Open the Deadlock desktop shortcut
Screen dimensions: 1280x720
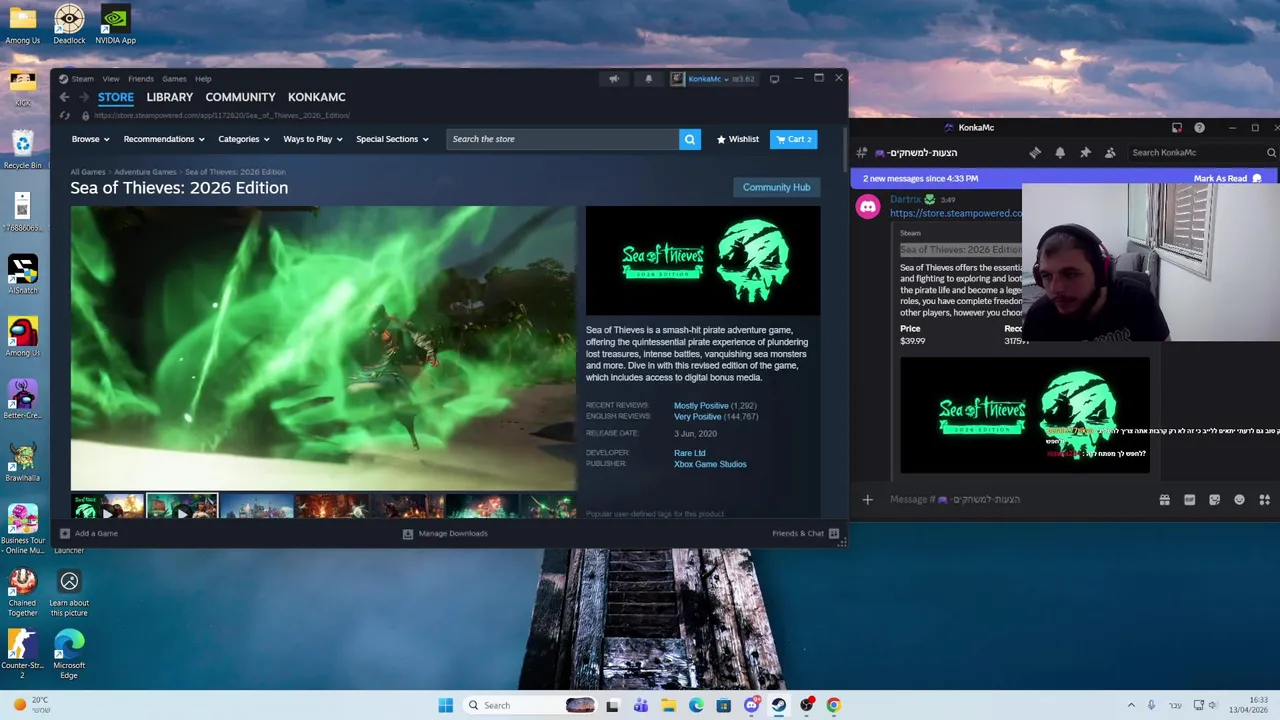point(69,25)
